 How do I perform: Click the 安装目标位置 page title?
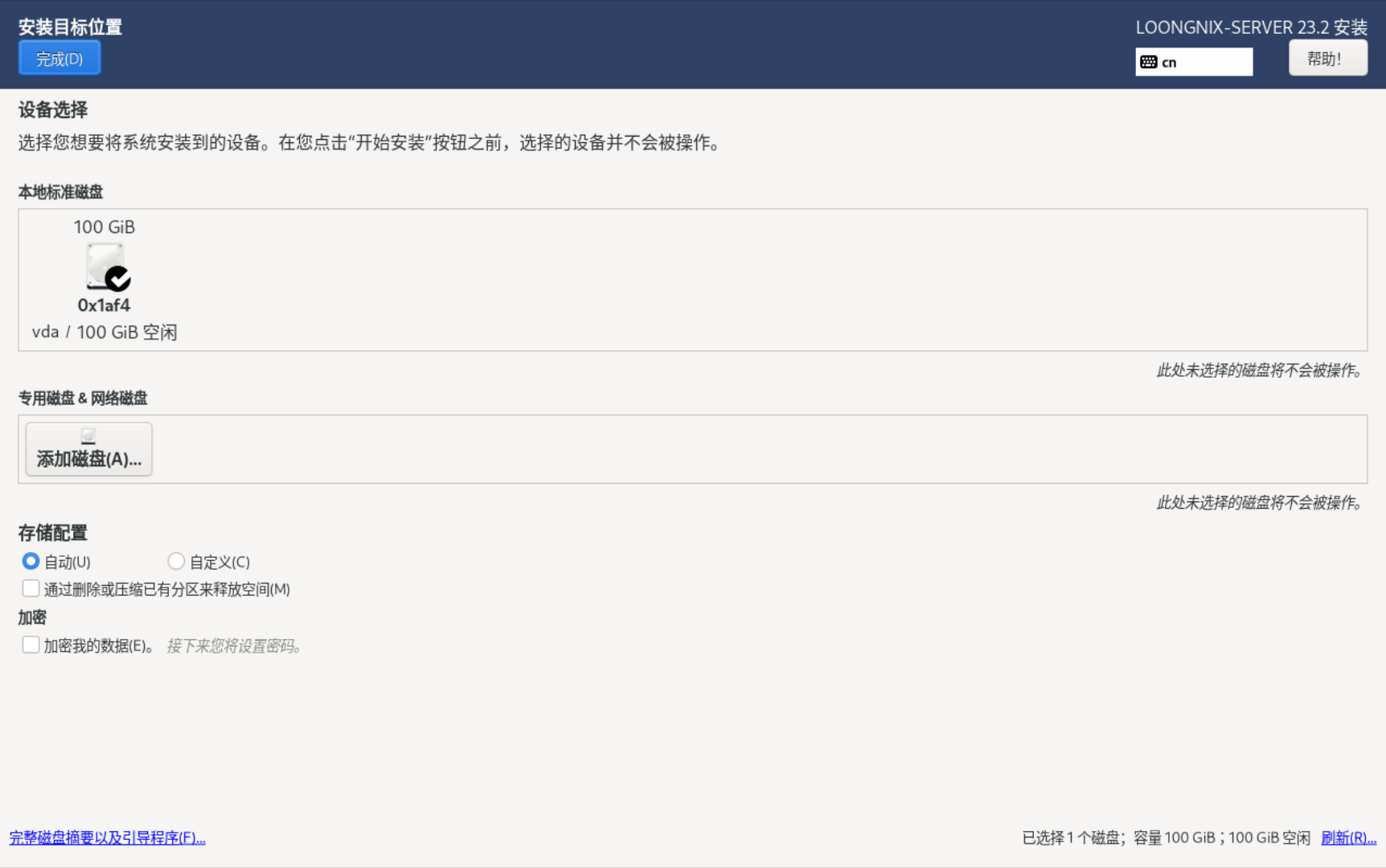point(70,27)
